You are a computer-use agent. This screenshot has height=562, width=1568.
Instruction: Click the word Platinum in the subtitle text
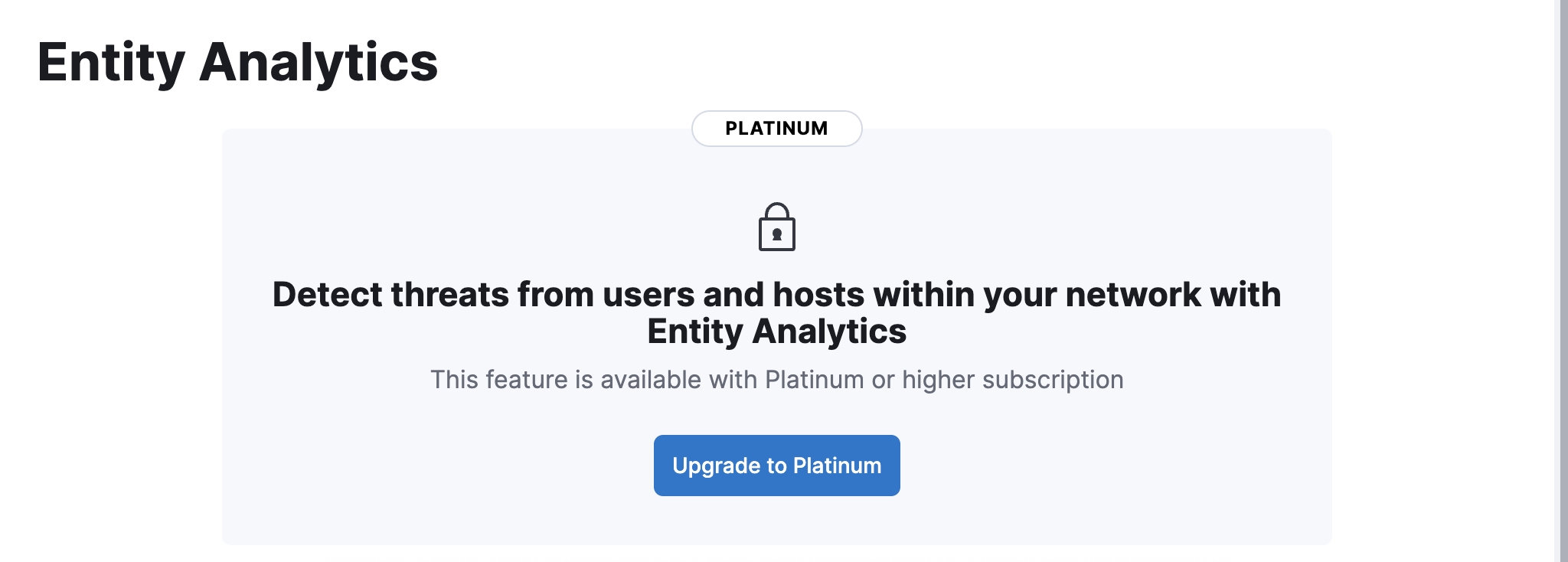(815, 379)
